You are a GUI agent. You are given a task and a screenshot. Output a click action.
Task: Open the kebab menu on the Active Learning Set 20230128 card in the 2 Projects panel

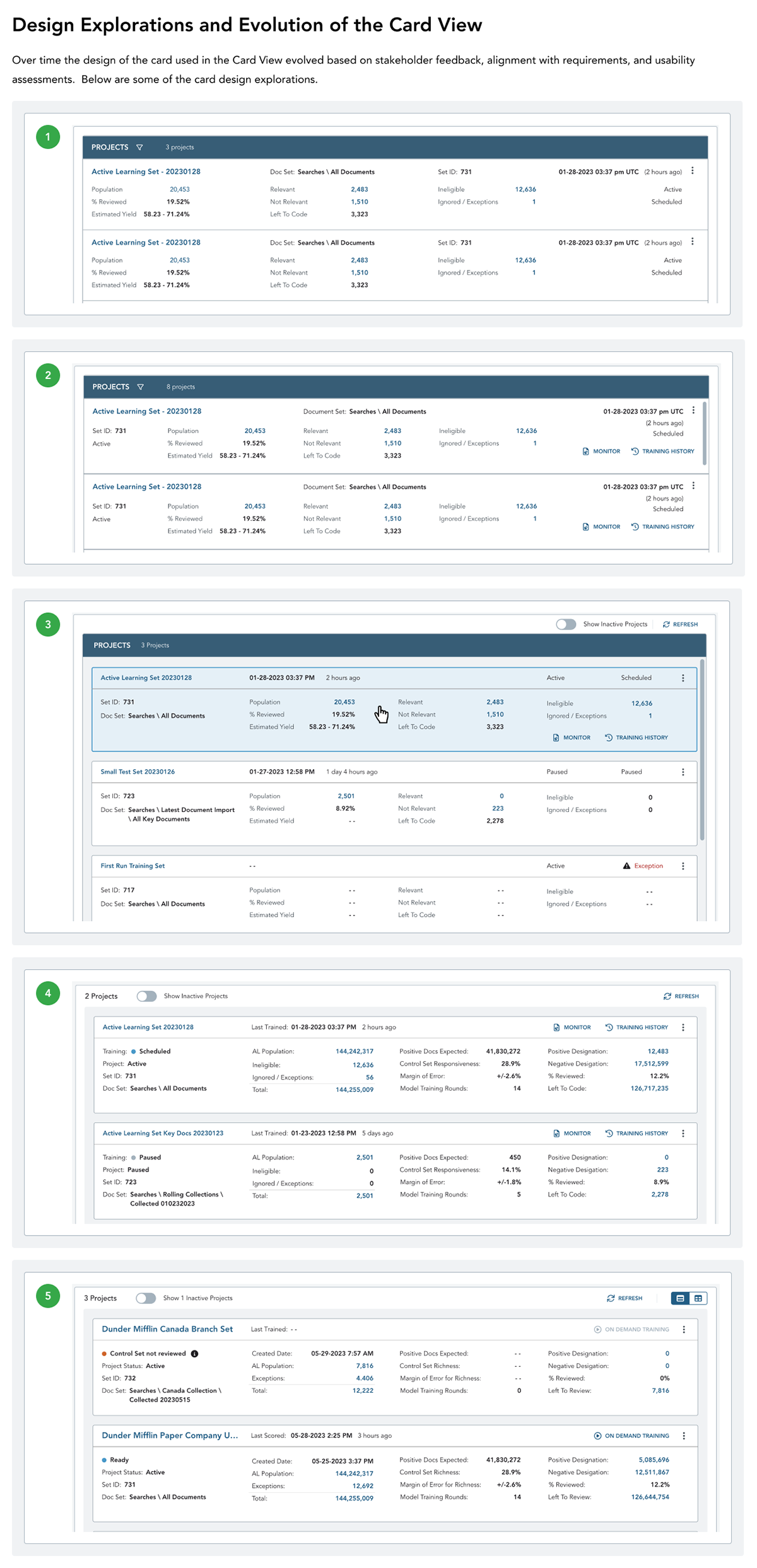pyautogui.click(x=683, y=1027)
